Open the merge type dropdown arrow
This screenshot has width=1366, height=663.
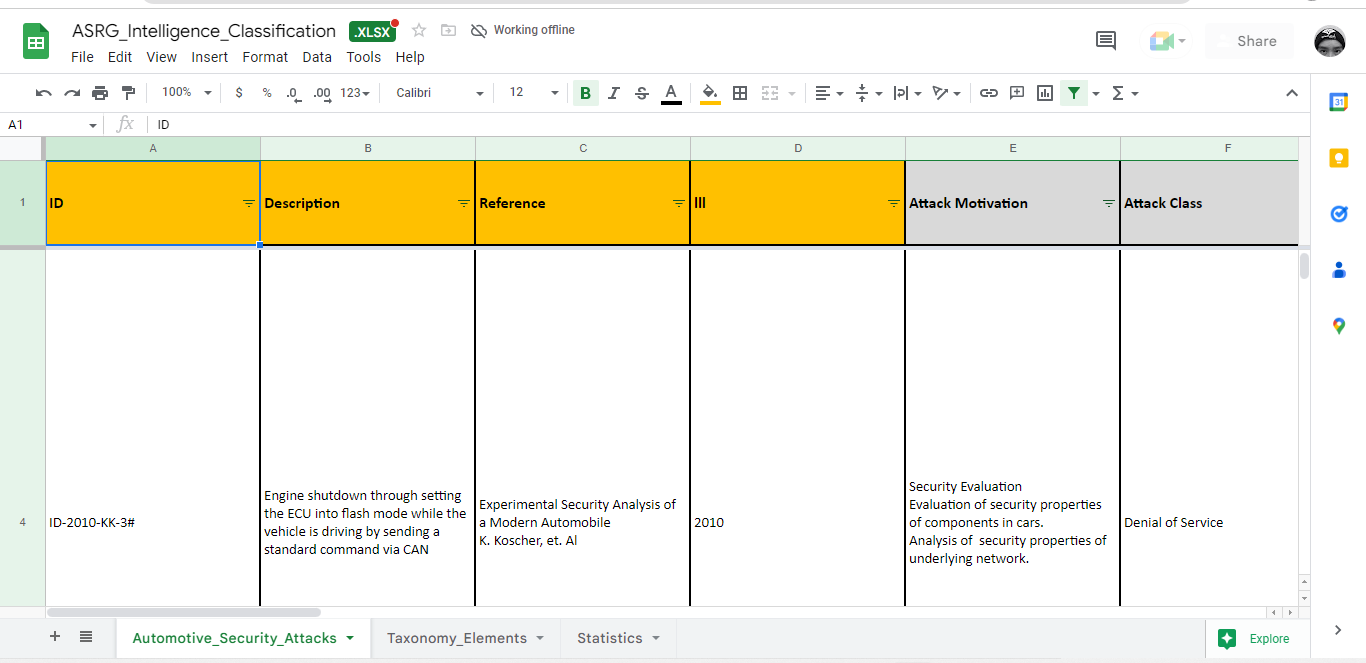coord(792,94)
